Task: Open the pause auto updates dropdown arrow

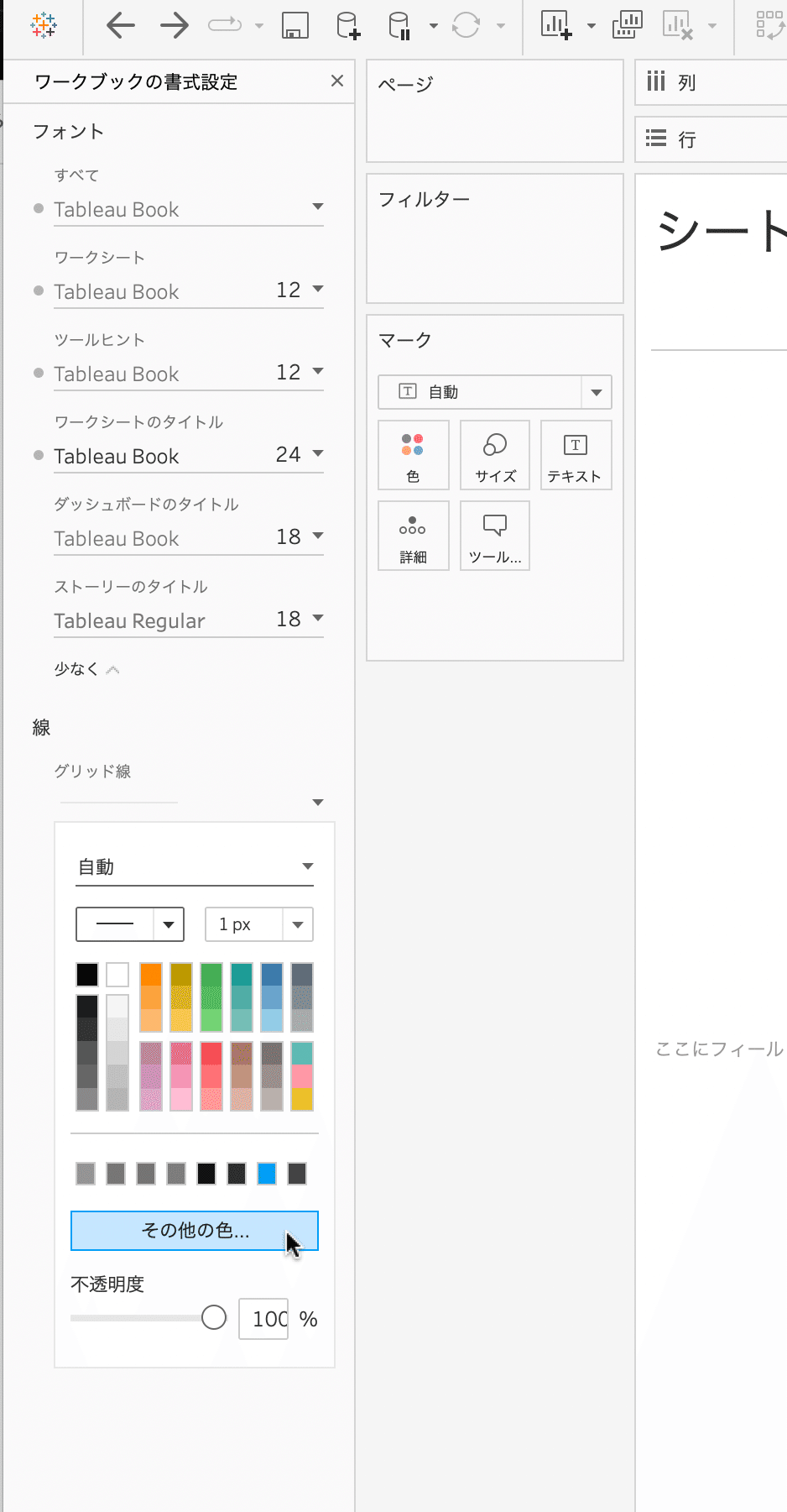Action: coord(434,26)
